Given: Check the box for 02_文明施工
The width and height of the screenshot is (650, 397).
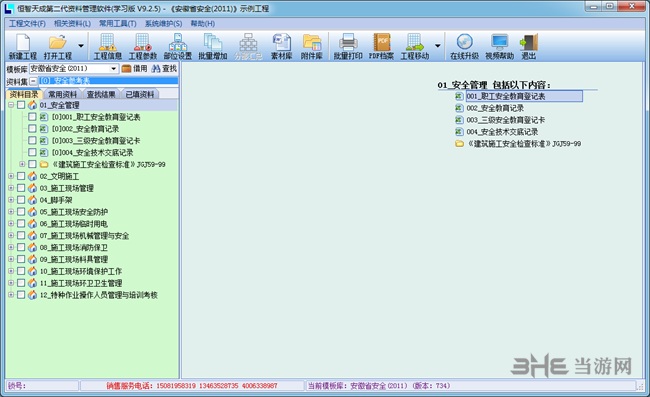Looking at the screenshot, I should pyautogui.click(x=21, y=177).
